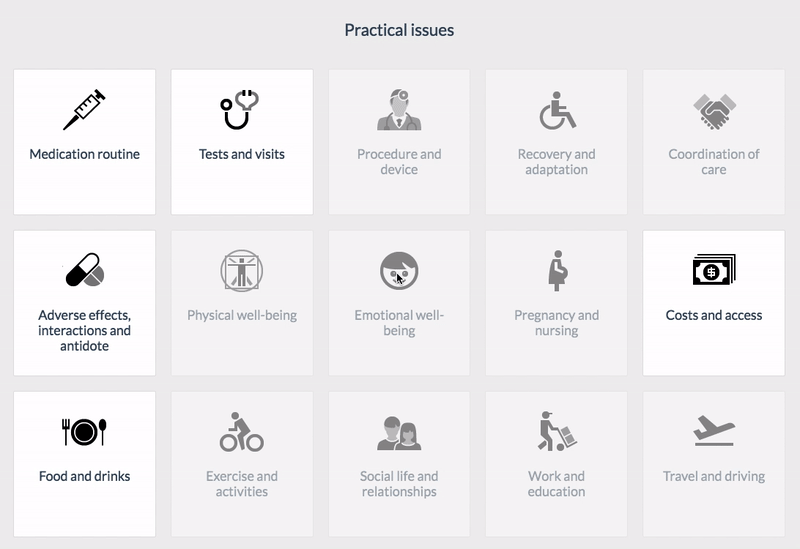Select the worker with hand truck icon

coord(557,431)
